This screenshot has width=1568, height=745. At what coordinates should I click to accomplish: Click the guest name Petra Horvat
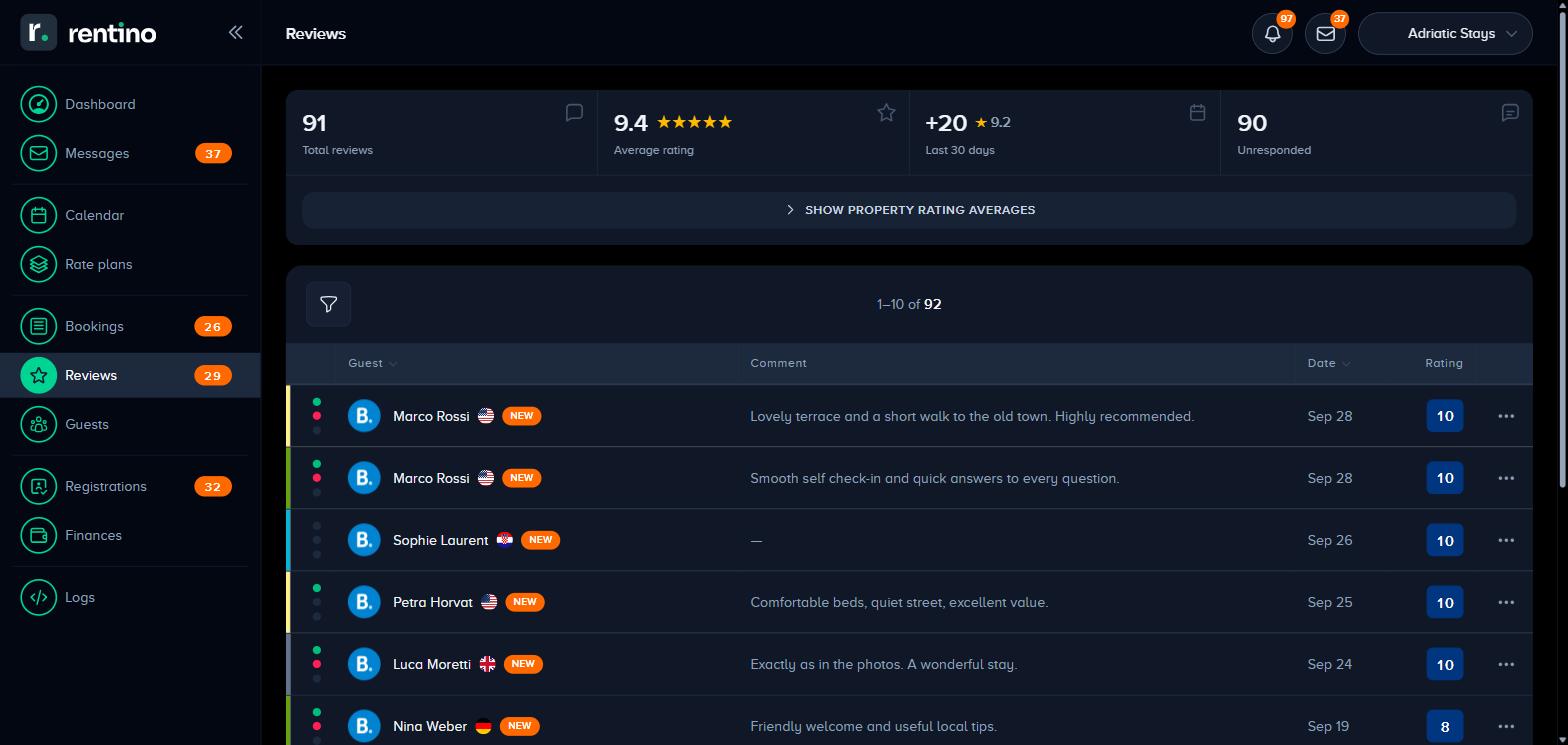click(x=433, y=602)
